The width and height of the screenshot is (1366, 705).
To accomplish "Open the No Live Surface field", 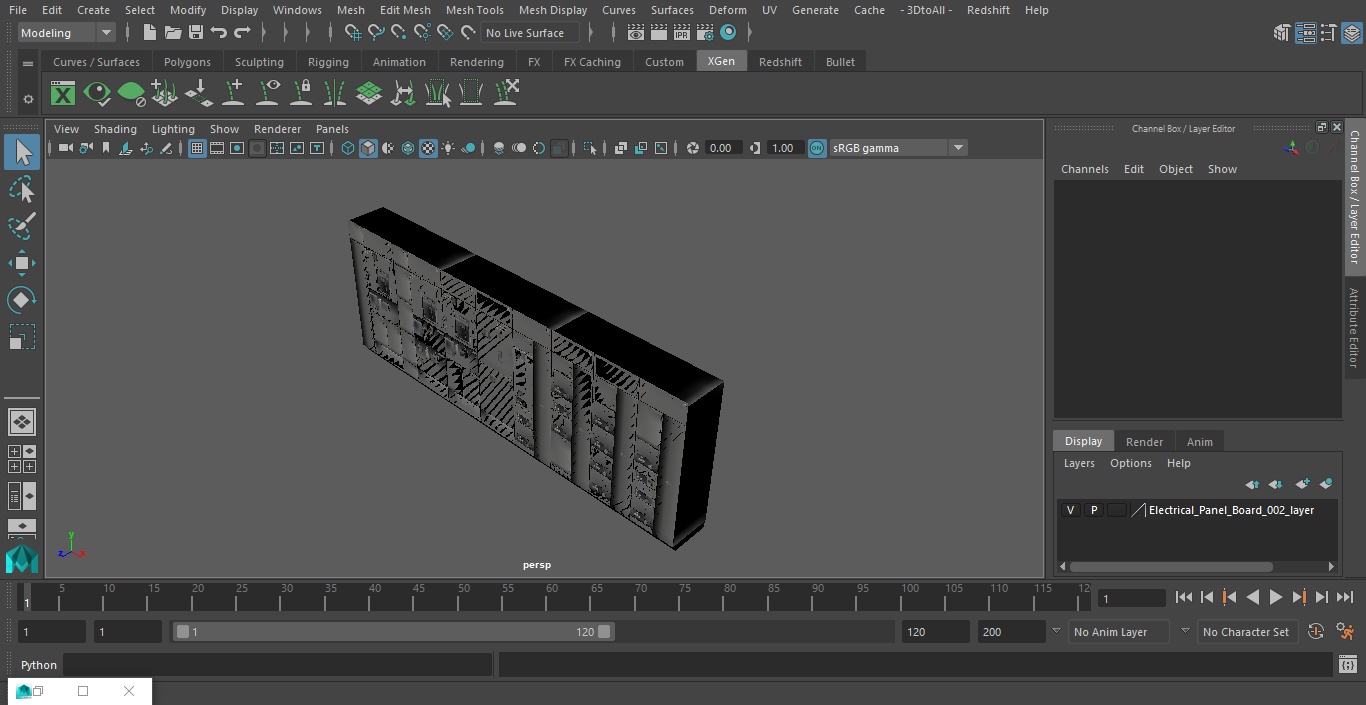I will [529, 33].
